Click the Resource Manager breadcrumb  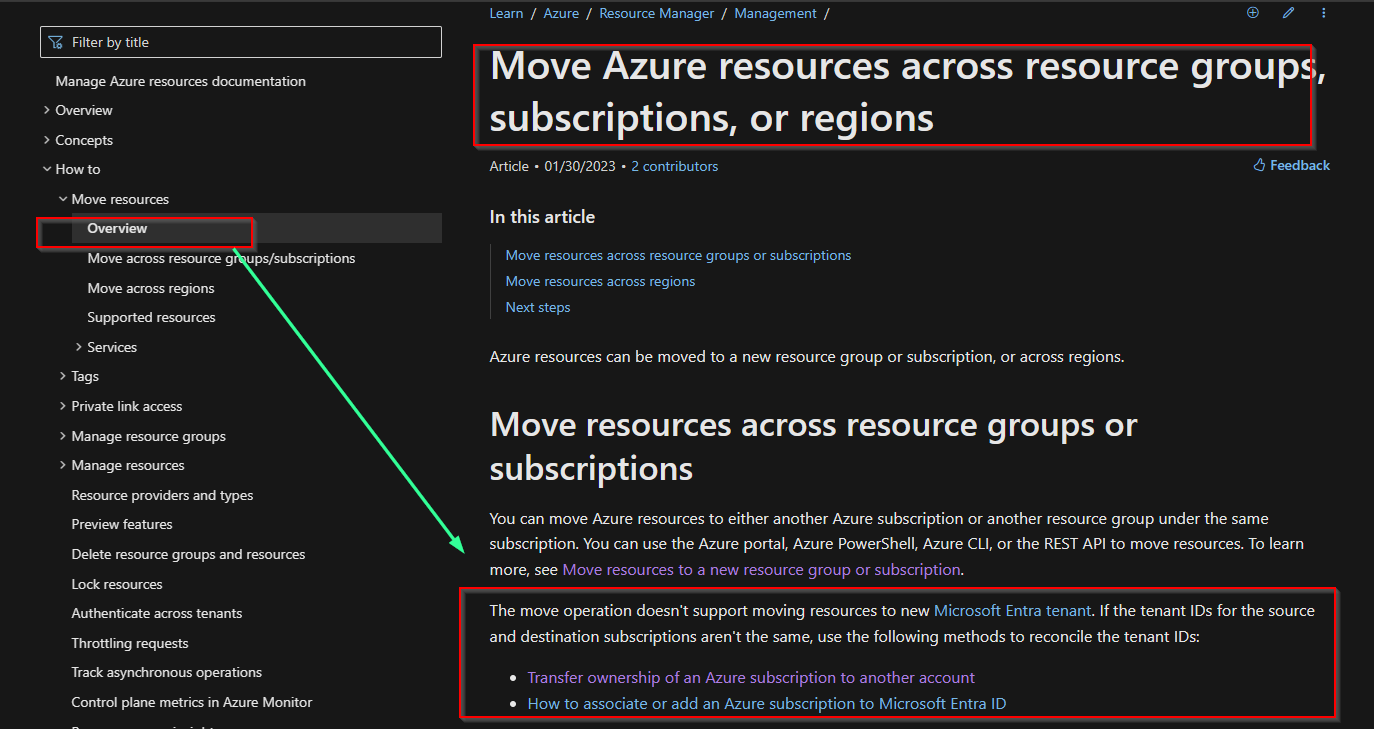coord(656,12)
